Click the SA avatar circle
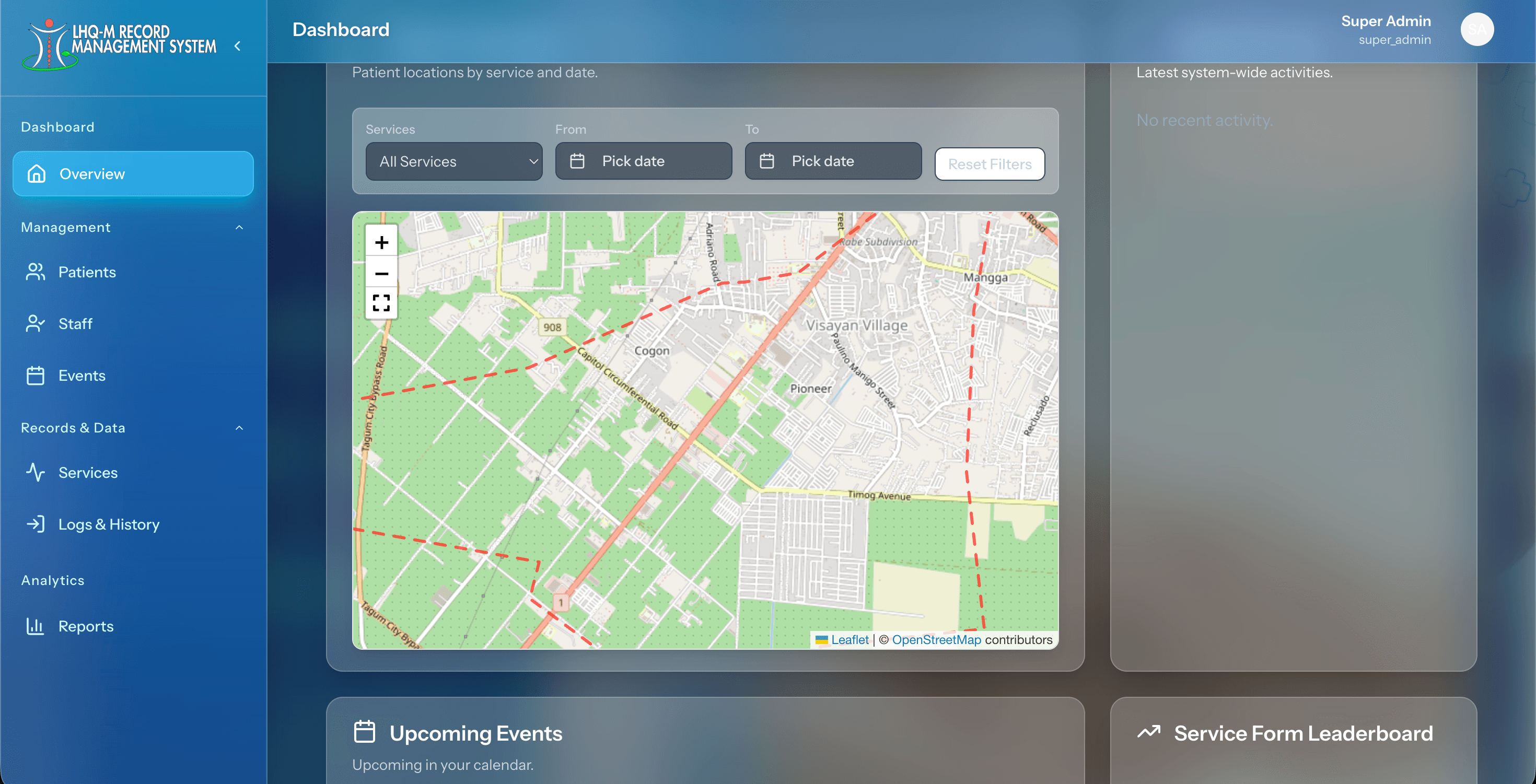 click(x=1477, y=29)
